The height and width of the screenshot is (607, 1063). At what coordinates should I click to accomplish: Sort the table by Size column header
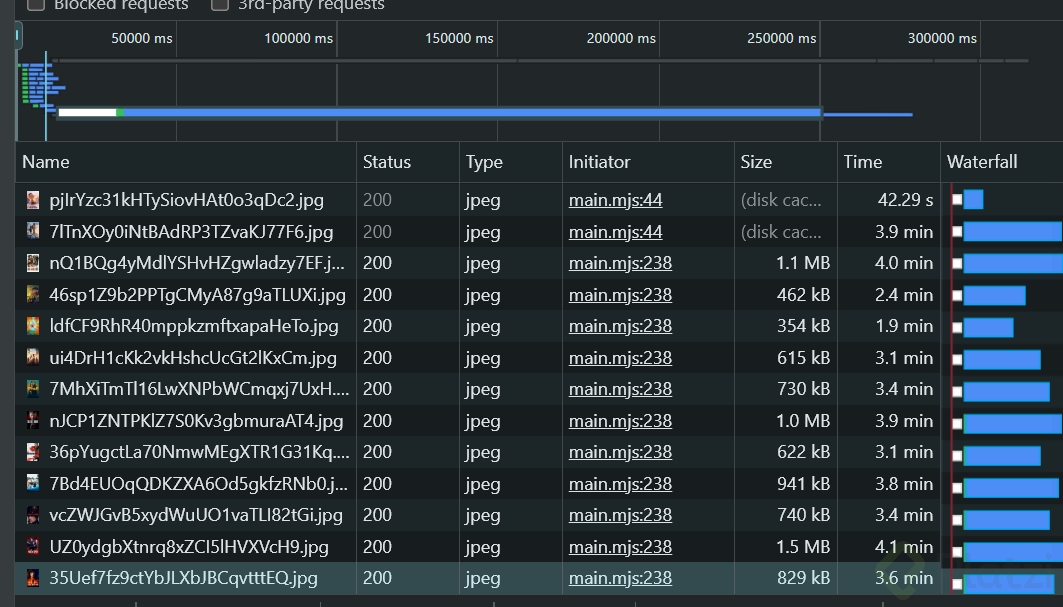[x=756, y=162]
